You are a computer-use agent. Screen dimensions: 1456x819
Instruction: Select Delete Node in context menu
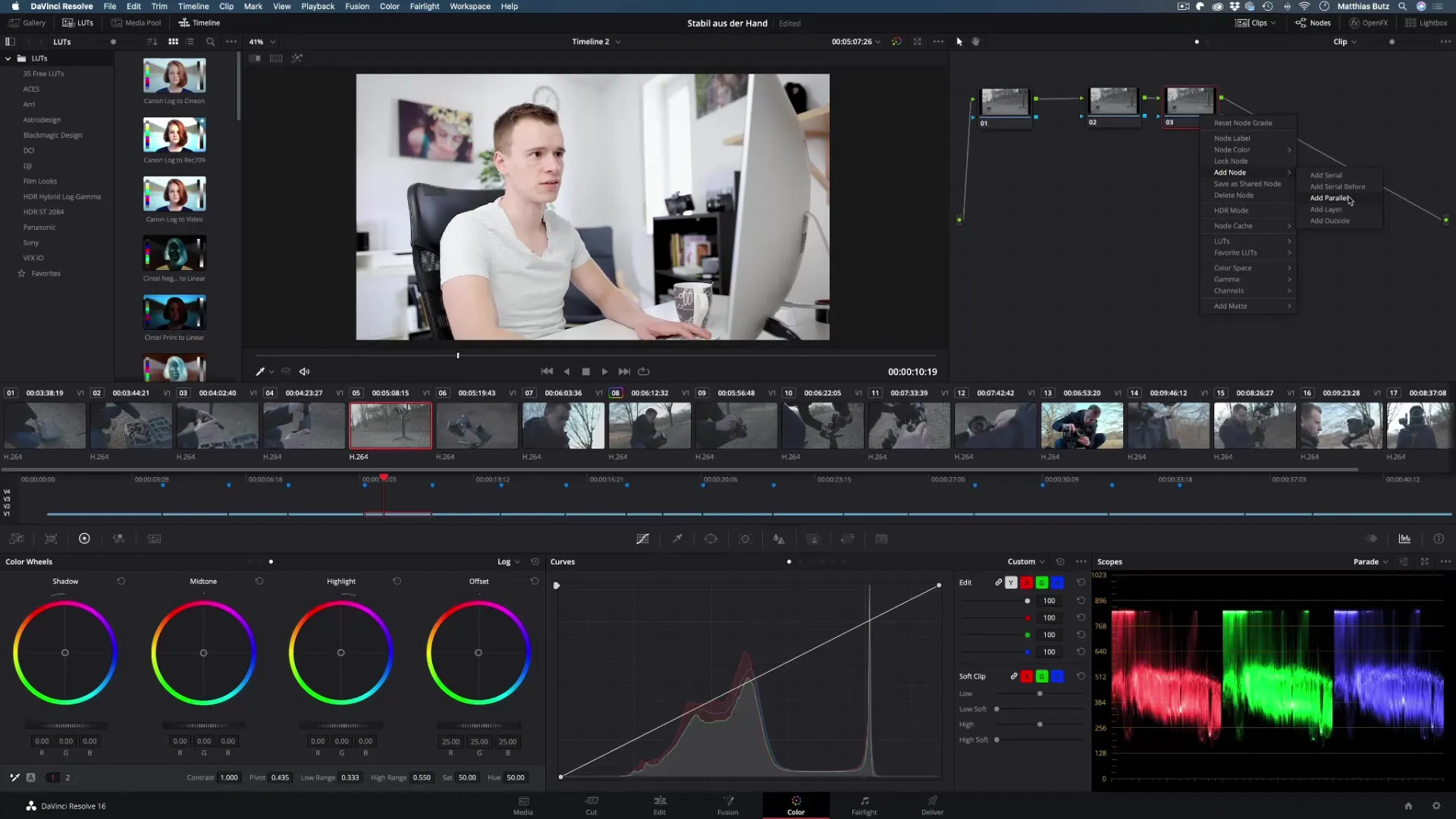[x=1234, y=195]
